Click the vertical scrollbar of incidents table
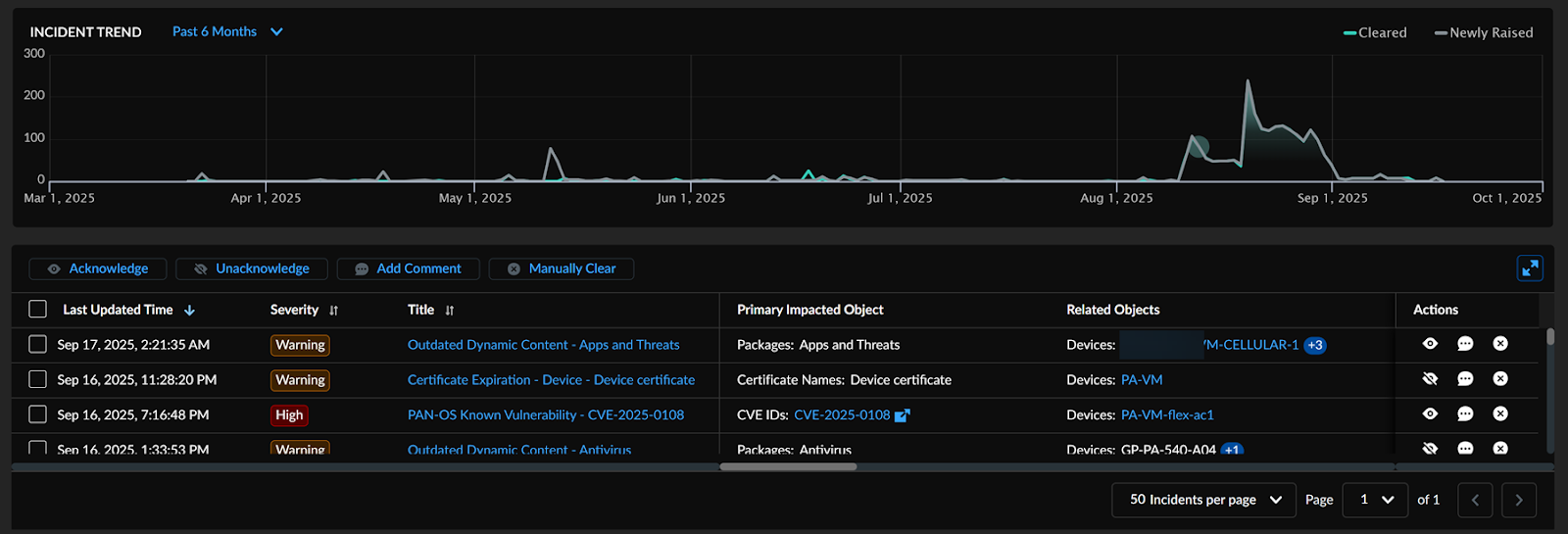This screenshot has height=534, width=1568. pyautogui.click(x=1550, y=337)
